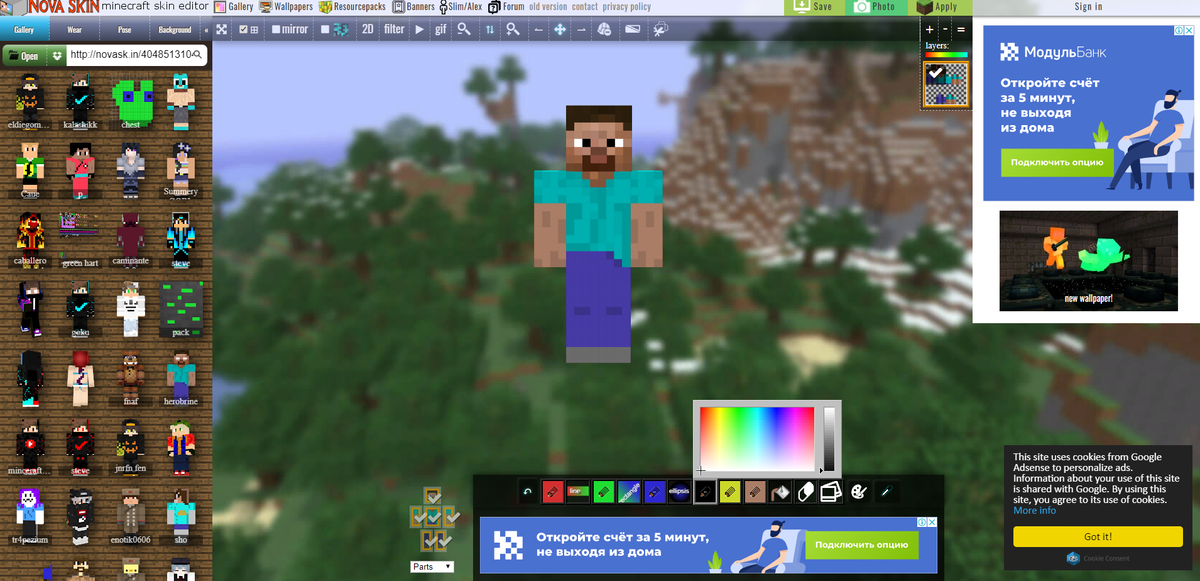Select the paint bucket fill tool
Viewport: 1200px width, 581px height.
click(x=781, y=491)
